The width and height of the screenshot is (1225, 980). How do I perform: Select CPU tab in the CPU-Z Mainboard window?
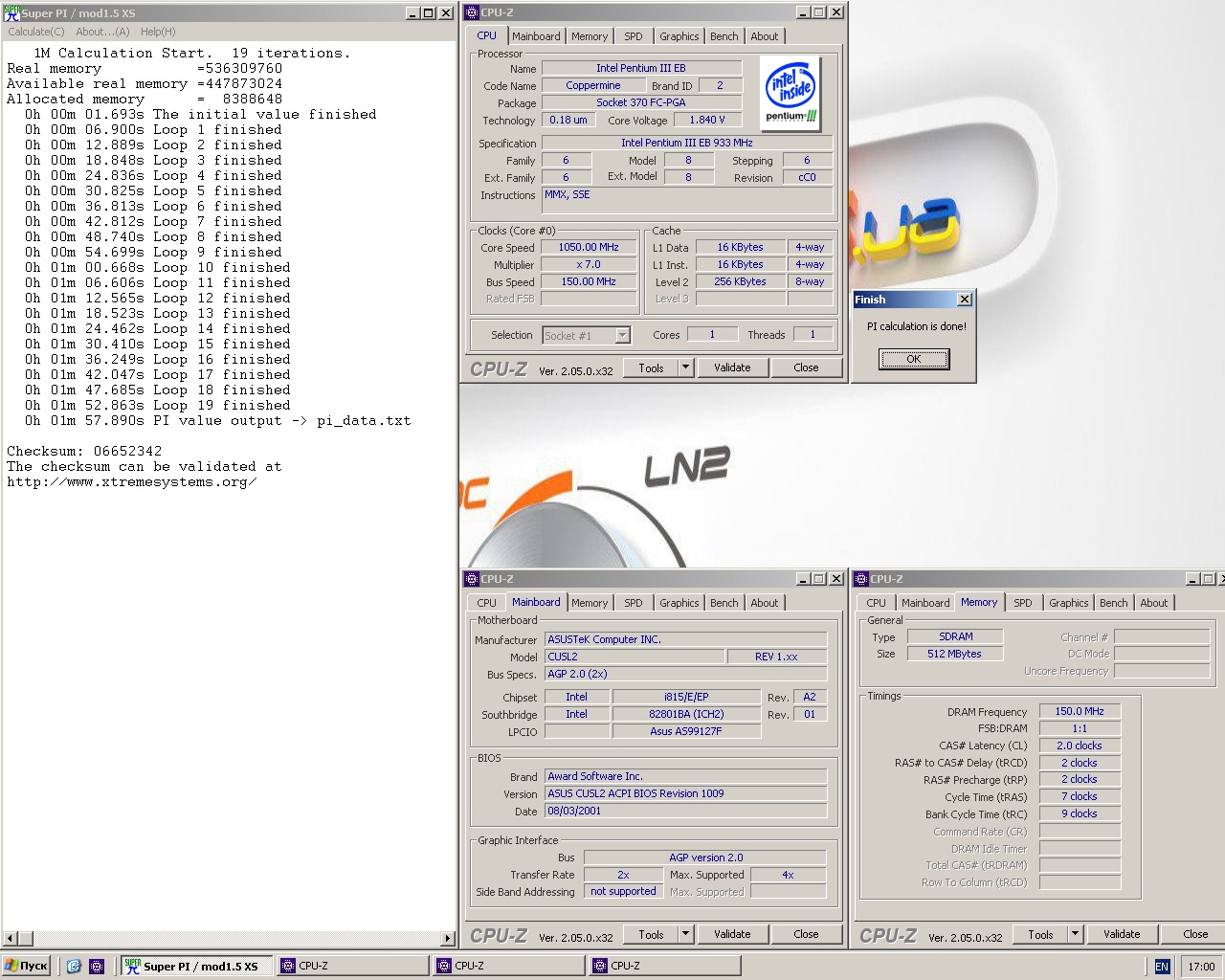[486, 603]
